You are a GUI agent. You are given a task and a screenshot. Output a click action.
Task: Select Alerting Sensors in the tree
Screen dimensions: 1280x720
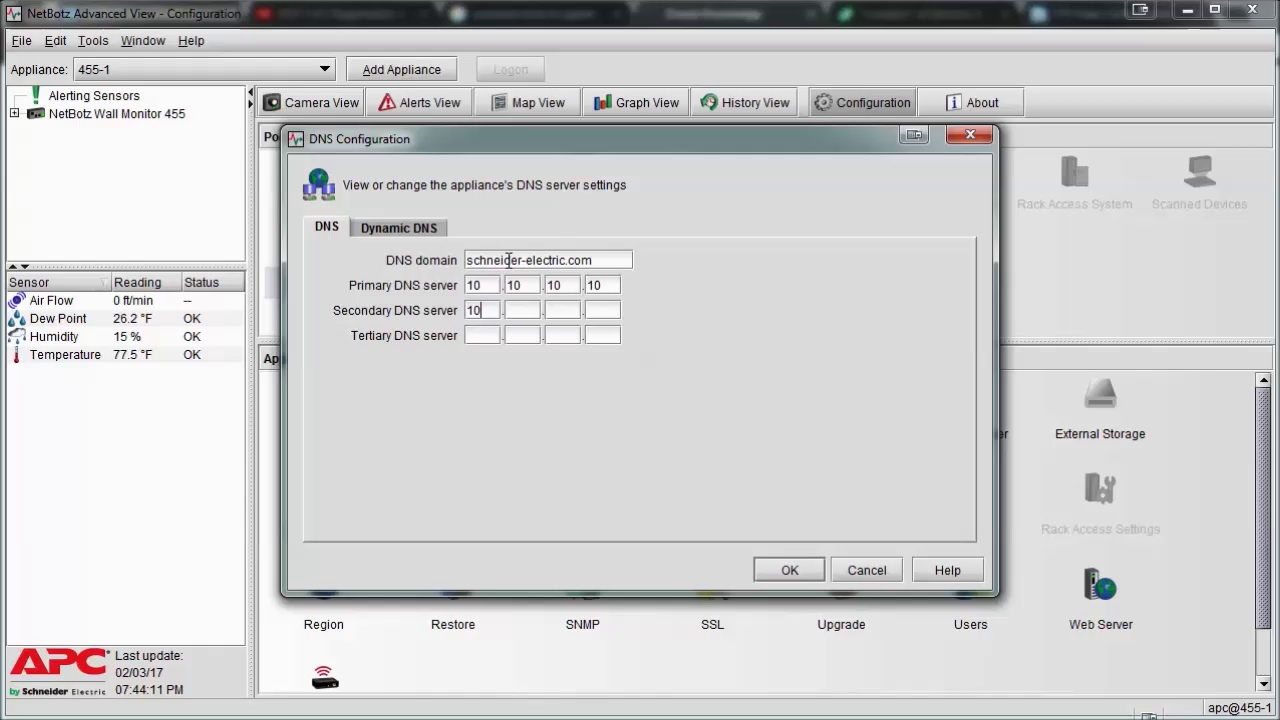click(94, 96)
